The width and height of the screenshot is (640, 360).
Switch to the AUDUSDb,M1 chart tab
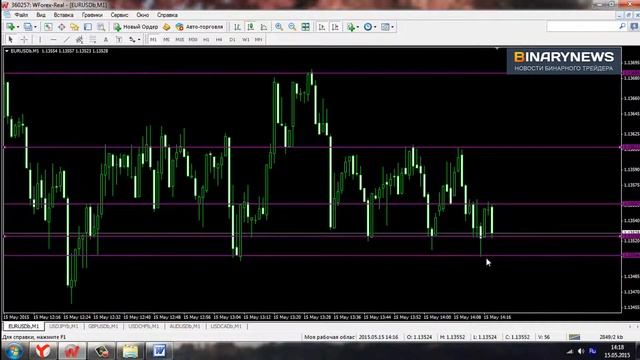point(185,326)
